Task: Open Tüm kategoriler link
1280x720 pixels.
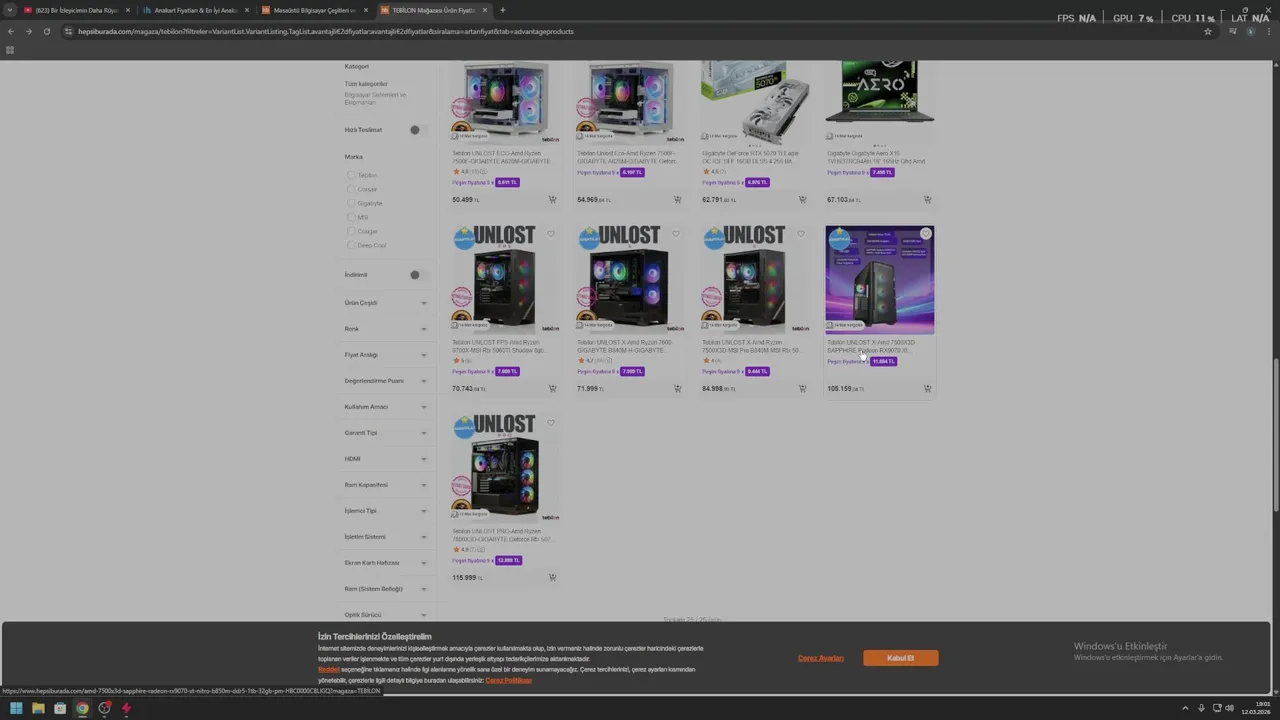Action: (x=366, y=84)
